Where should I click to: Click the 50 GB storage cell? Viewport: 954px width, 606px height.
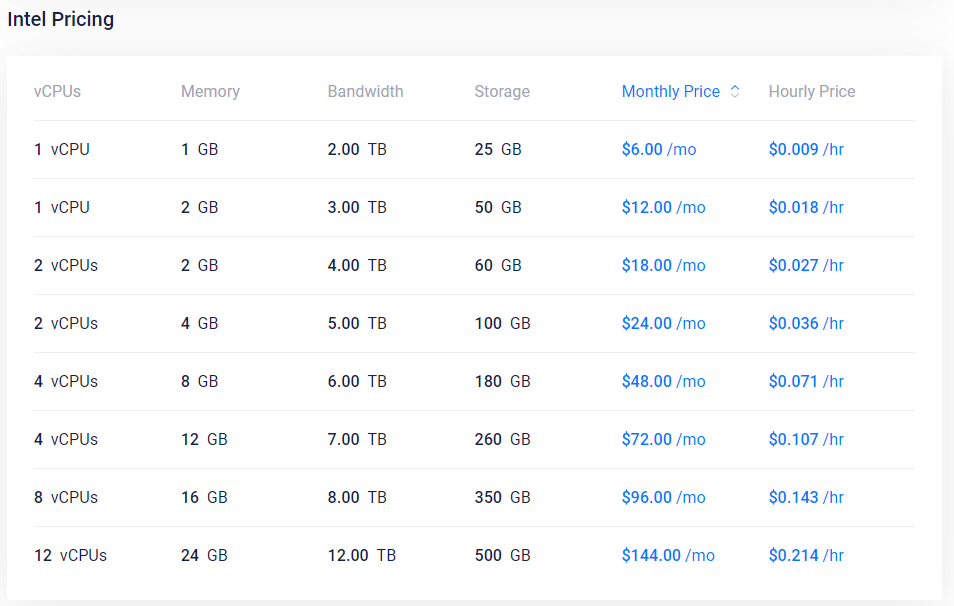(498, 207)
